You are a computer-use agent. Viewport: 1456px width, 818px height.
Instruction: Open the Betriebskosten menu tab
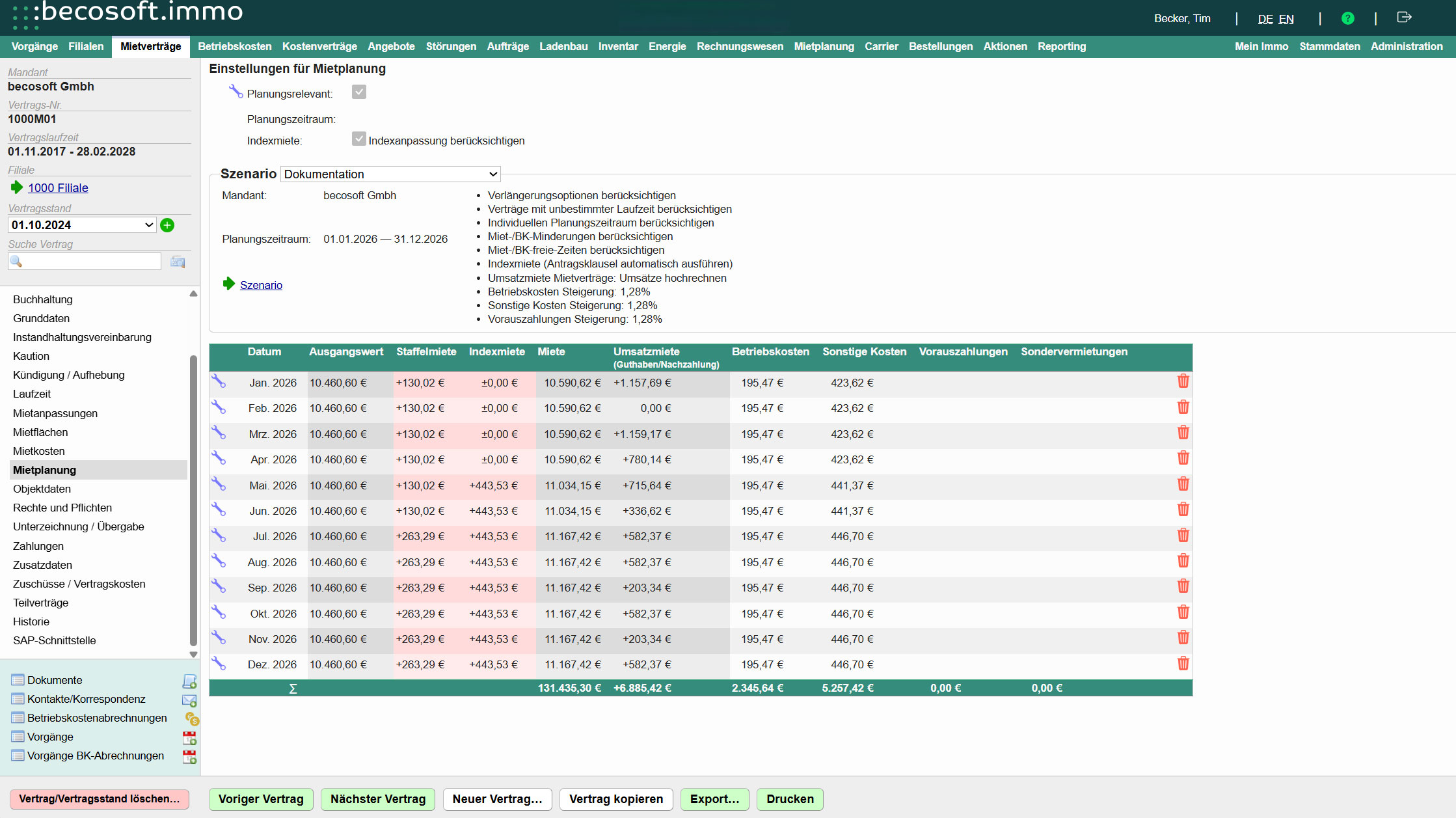[x=234, y=47]
